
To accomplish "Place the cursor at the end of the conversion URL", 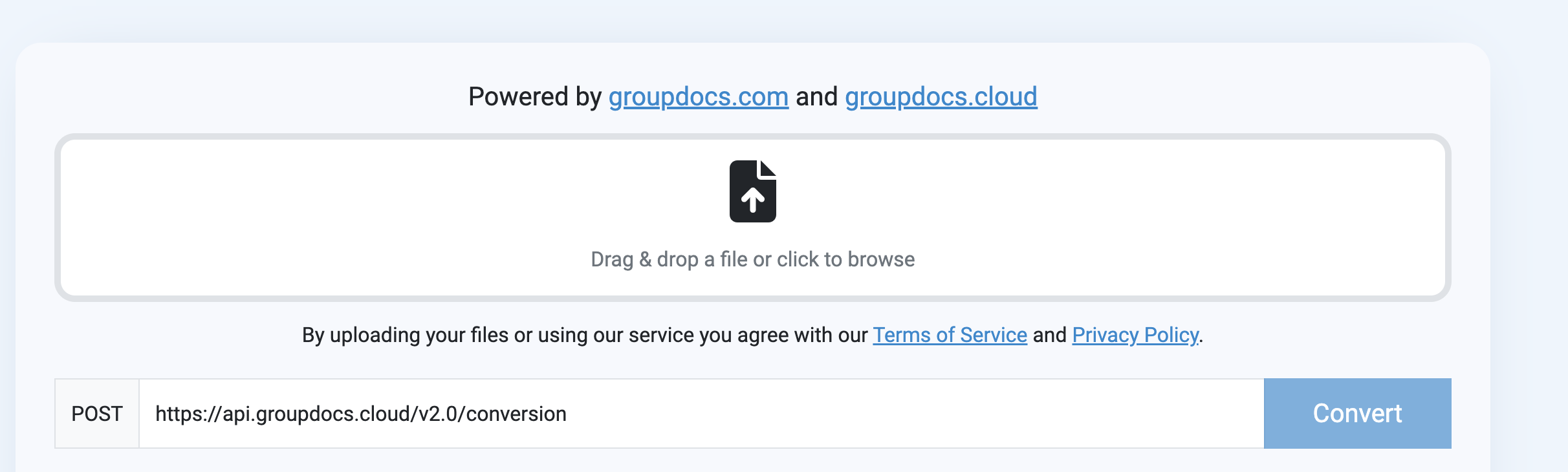I will coord(567,413).
